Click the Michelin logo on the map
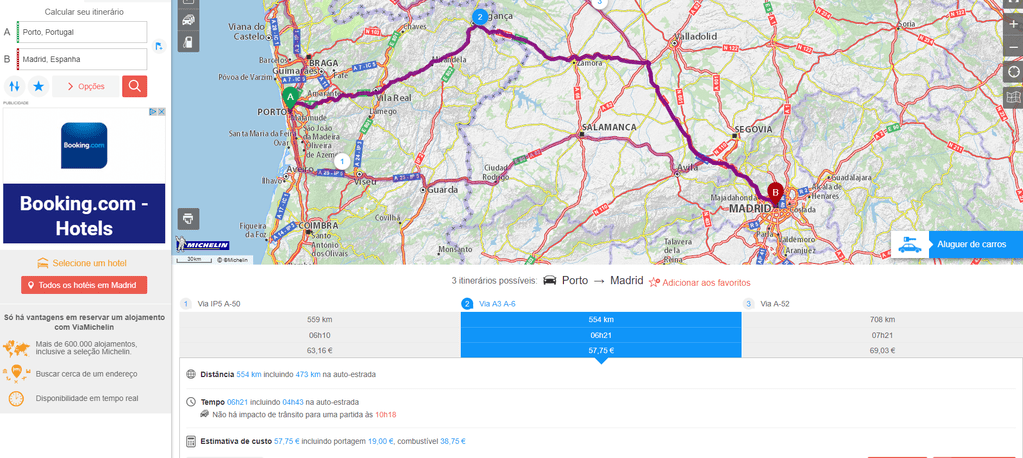Image resolution: width=1023 pixels, height=458 pixels. point(202,245)
